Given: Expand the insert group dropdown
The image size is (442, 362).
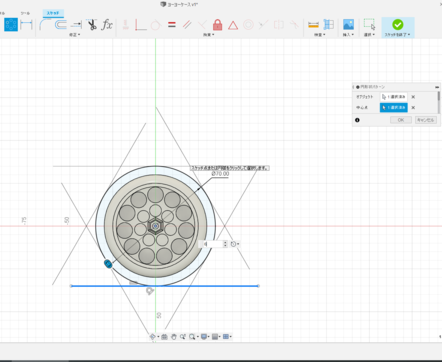Looking at the screenshot, I should 348,35.
